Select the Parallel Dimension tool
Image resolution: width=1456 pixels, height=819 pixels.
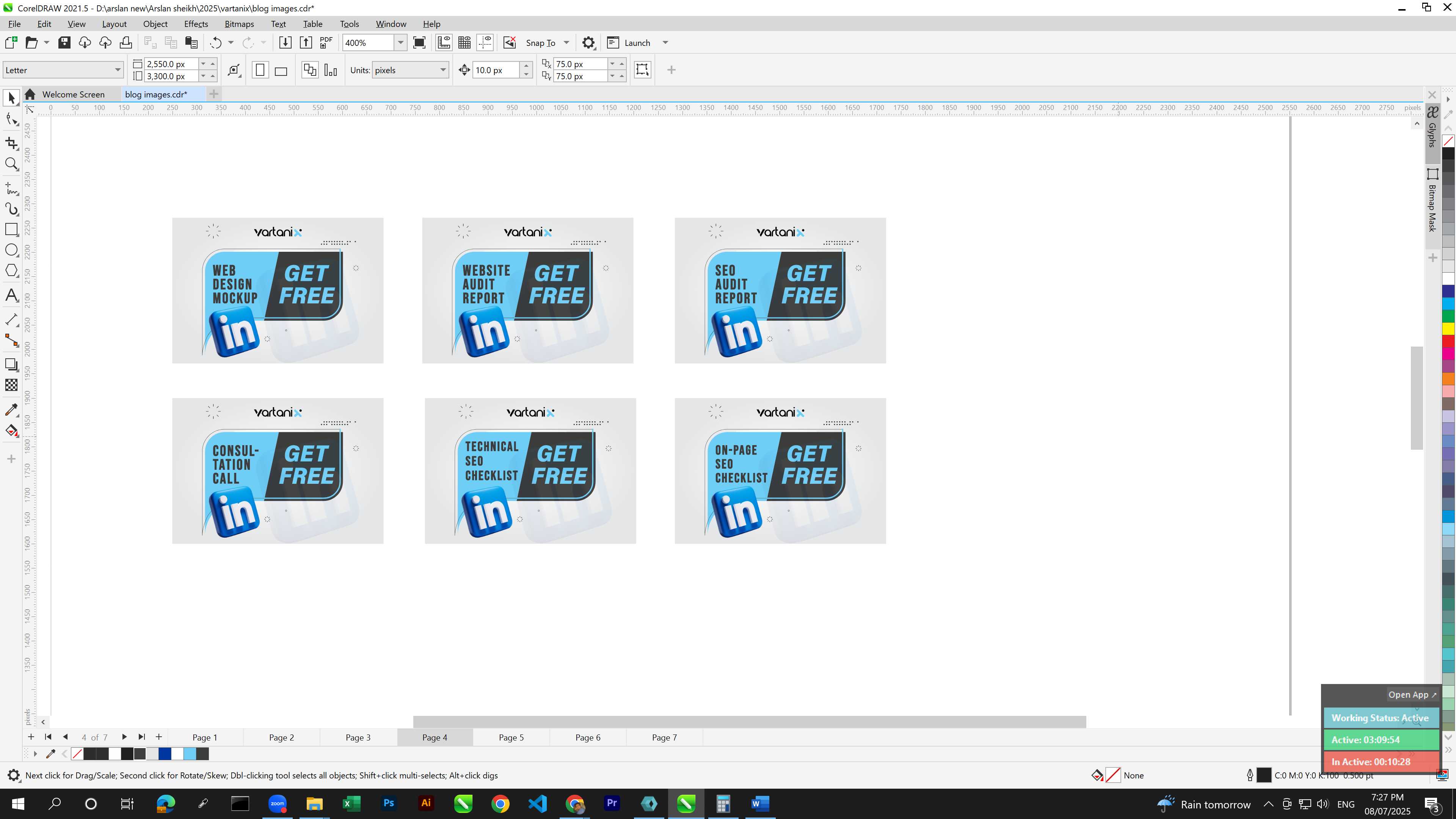(x=11, y=319)
